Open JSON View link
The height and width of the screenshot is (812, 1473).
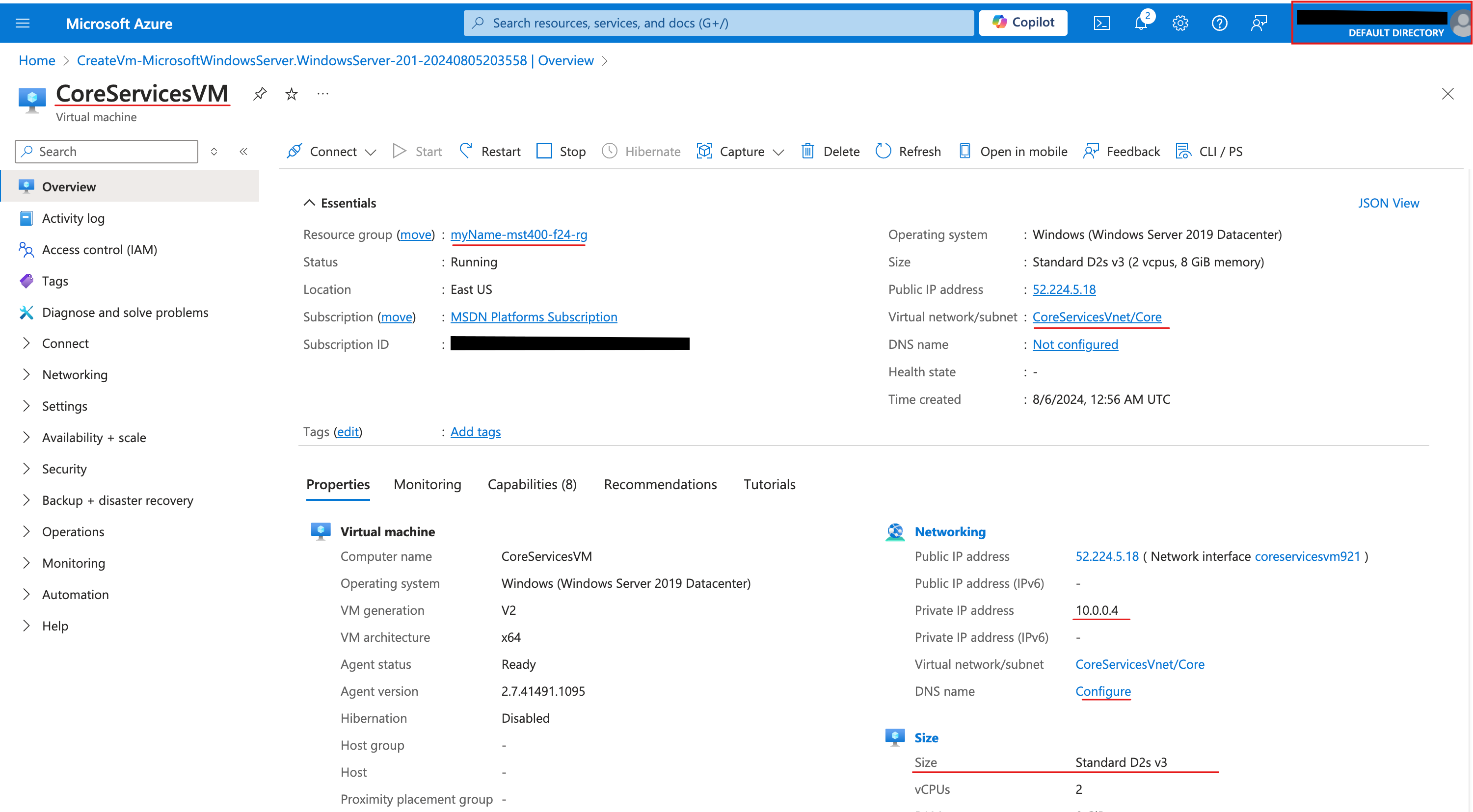pyautogui.click(x=1389, y=204)
